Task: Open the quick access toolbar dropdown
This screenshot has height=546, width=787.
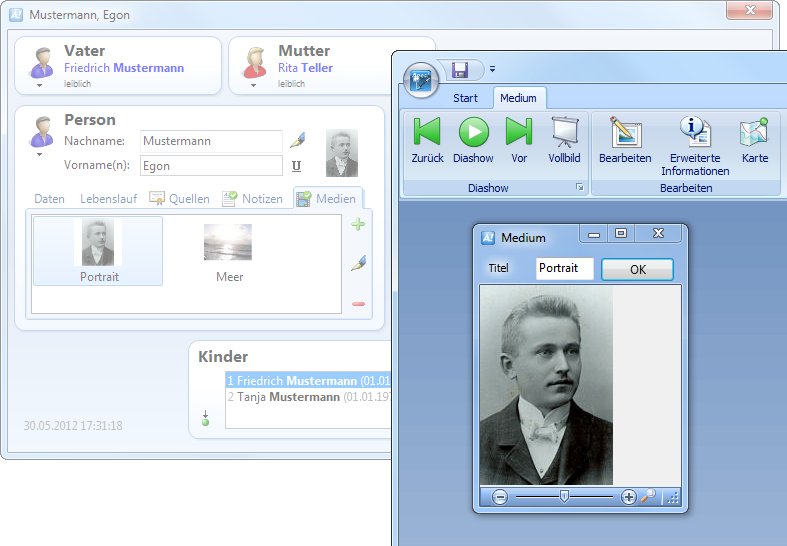Action: tap(492, 70)
